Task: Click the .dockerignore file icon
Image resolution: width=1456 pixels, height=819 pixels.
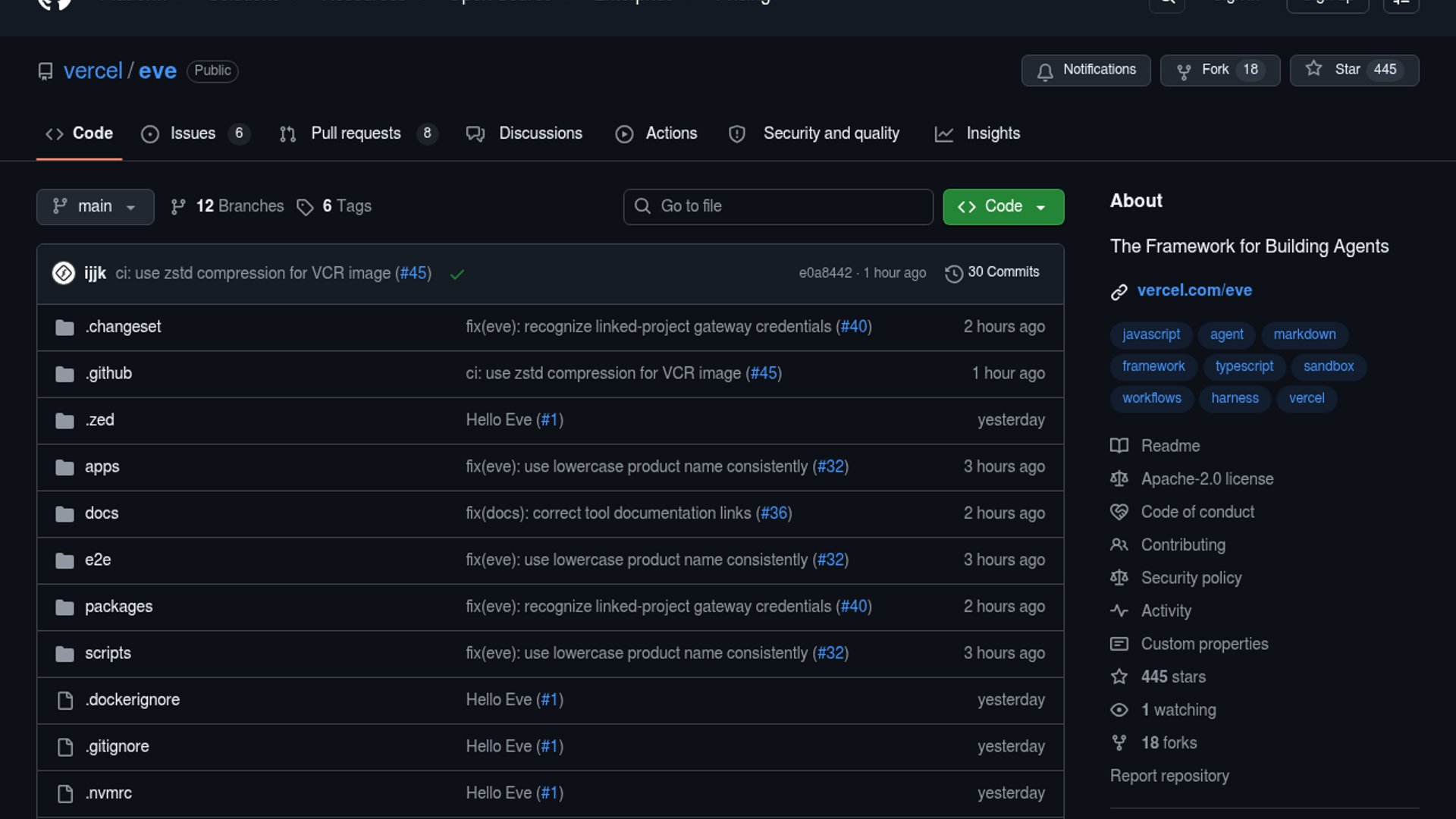Action: (x=65, y=700)
